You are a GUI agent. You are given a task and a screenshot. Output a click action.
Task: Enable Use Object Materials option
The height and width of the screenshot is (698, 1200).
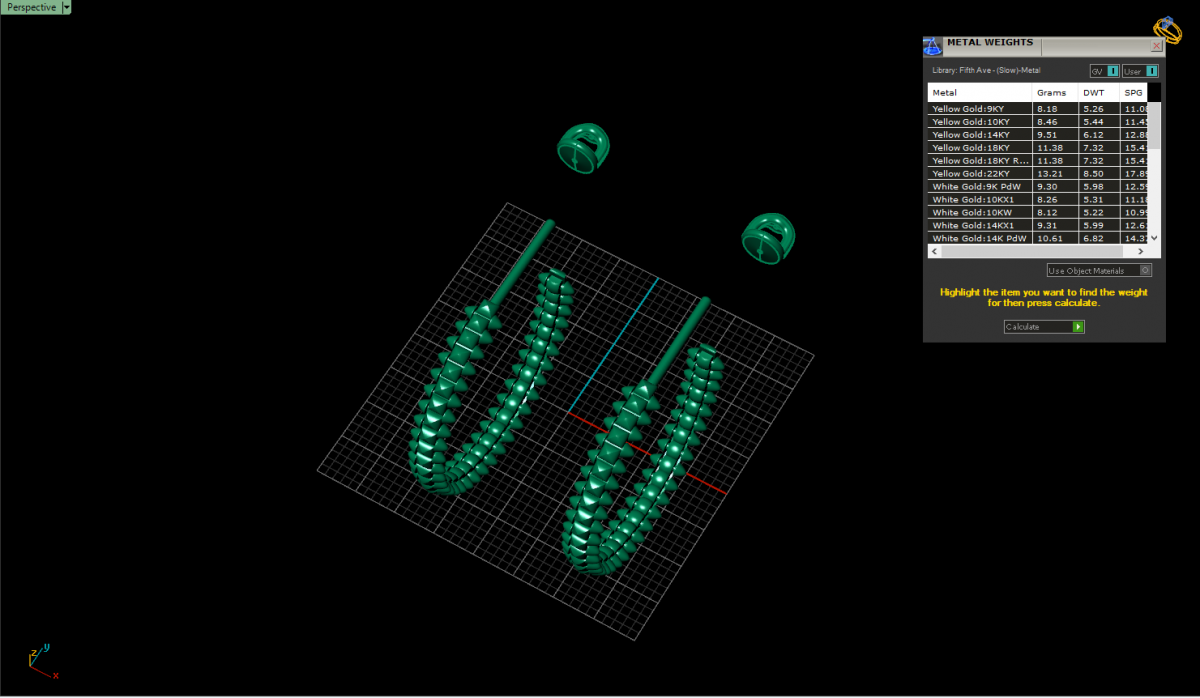pyautogui.click(x=1145, y=270)
